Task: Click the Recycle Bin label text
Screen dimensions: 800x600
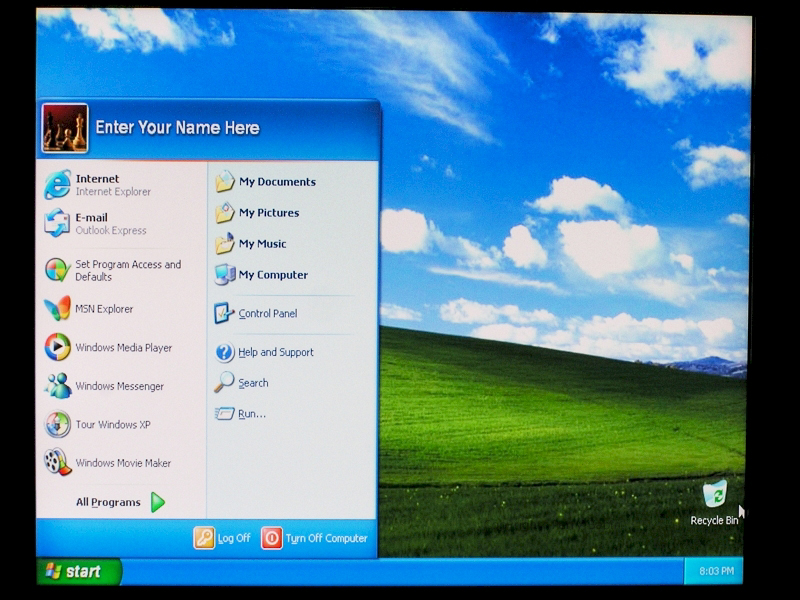Action: (714, 520)
